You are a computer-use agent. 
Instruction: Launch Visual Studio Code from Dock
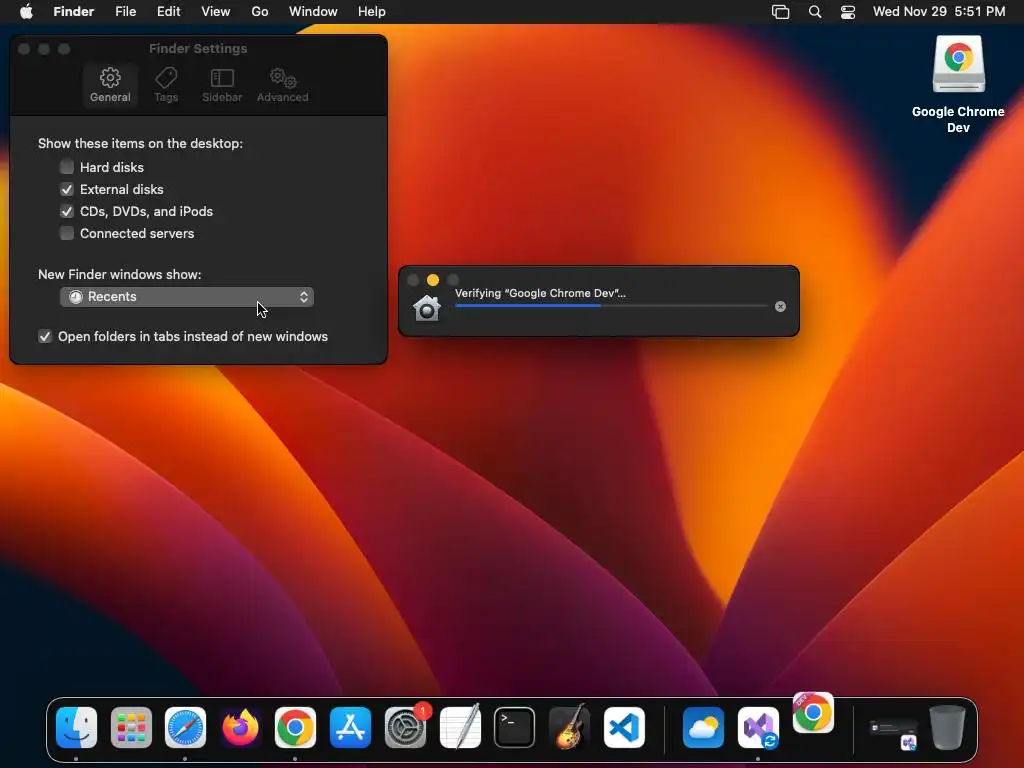624,727
